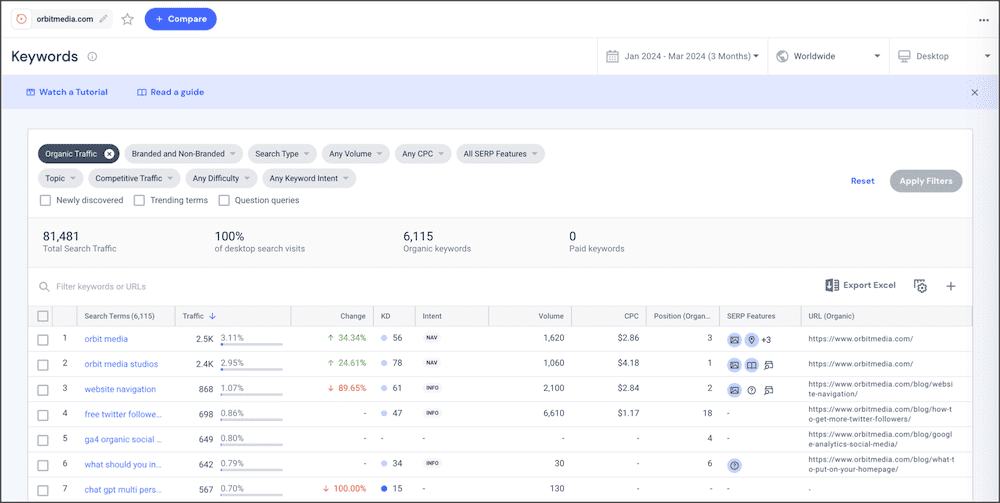
Task: Enable the Question queries checkbox
Action: 224,200
